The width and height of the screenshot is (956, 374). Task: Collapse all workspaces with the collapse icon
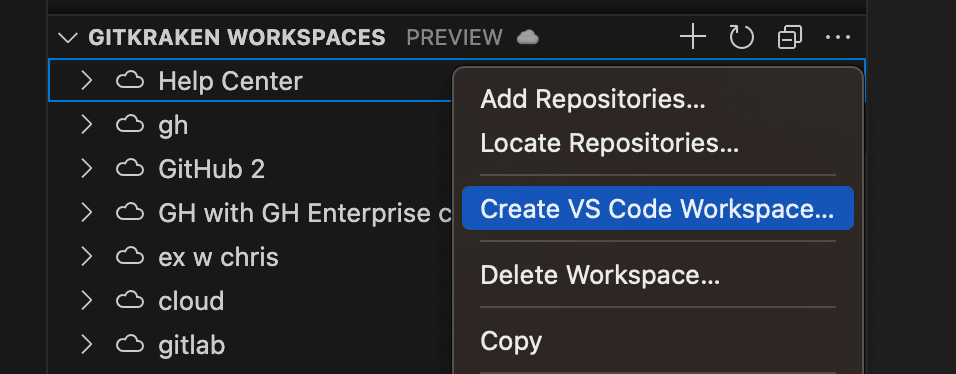[790, 38]
